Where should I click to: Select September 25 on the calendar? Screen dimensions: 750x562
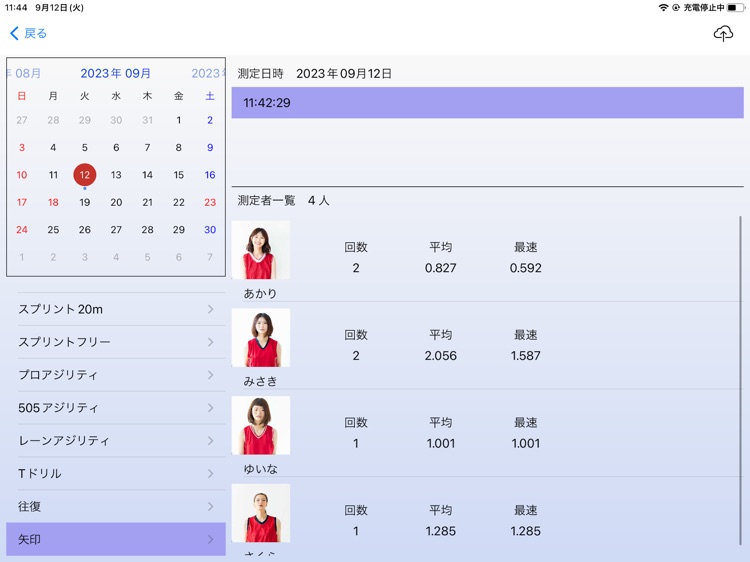[53, 230]
